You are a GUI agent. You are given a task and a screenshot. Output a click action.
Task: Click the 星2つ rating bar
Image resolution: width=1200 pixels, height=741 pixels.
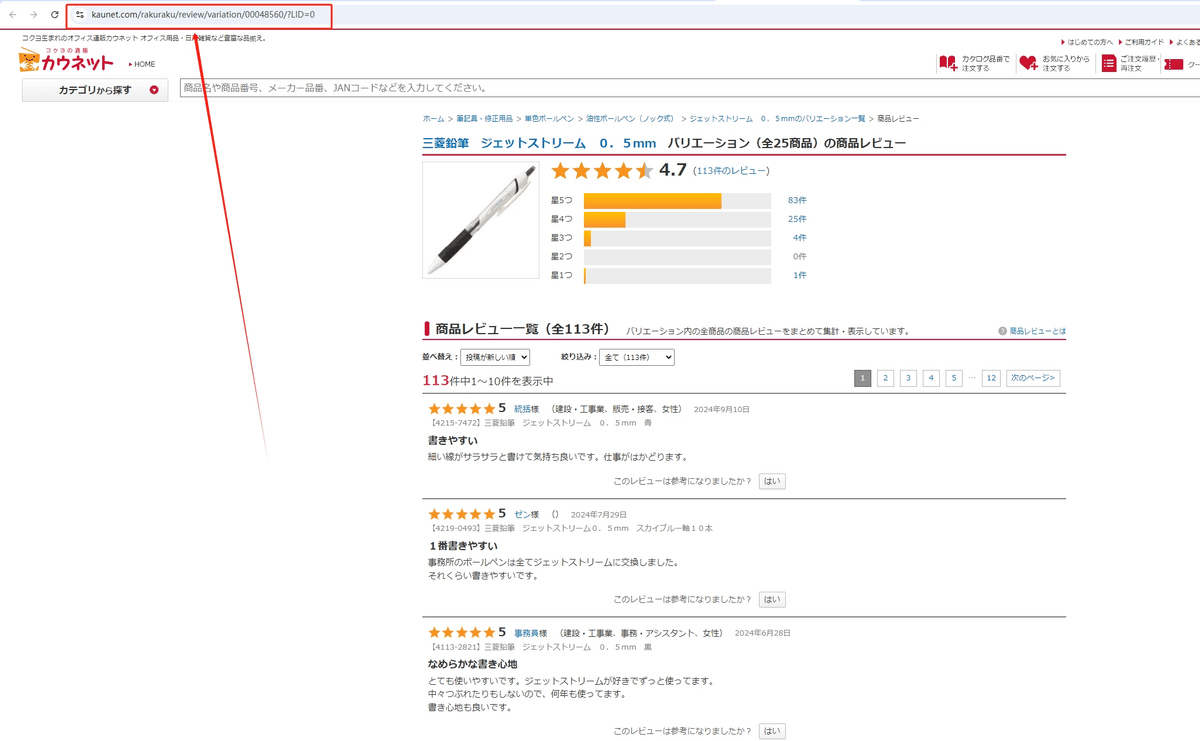[x=677, y=257]
